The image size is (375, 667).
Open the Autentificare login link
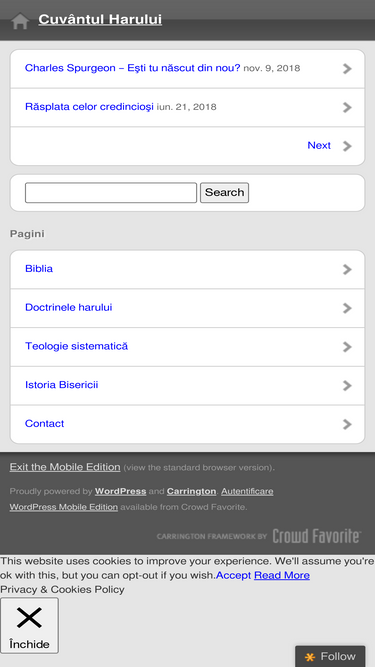[x=247, y=491]
